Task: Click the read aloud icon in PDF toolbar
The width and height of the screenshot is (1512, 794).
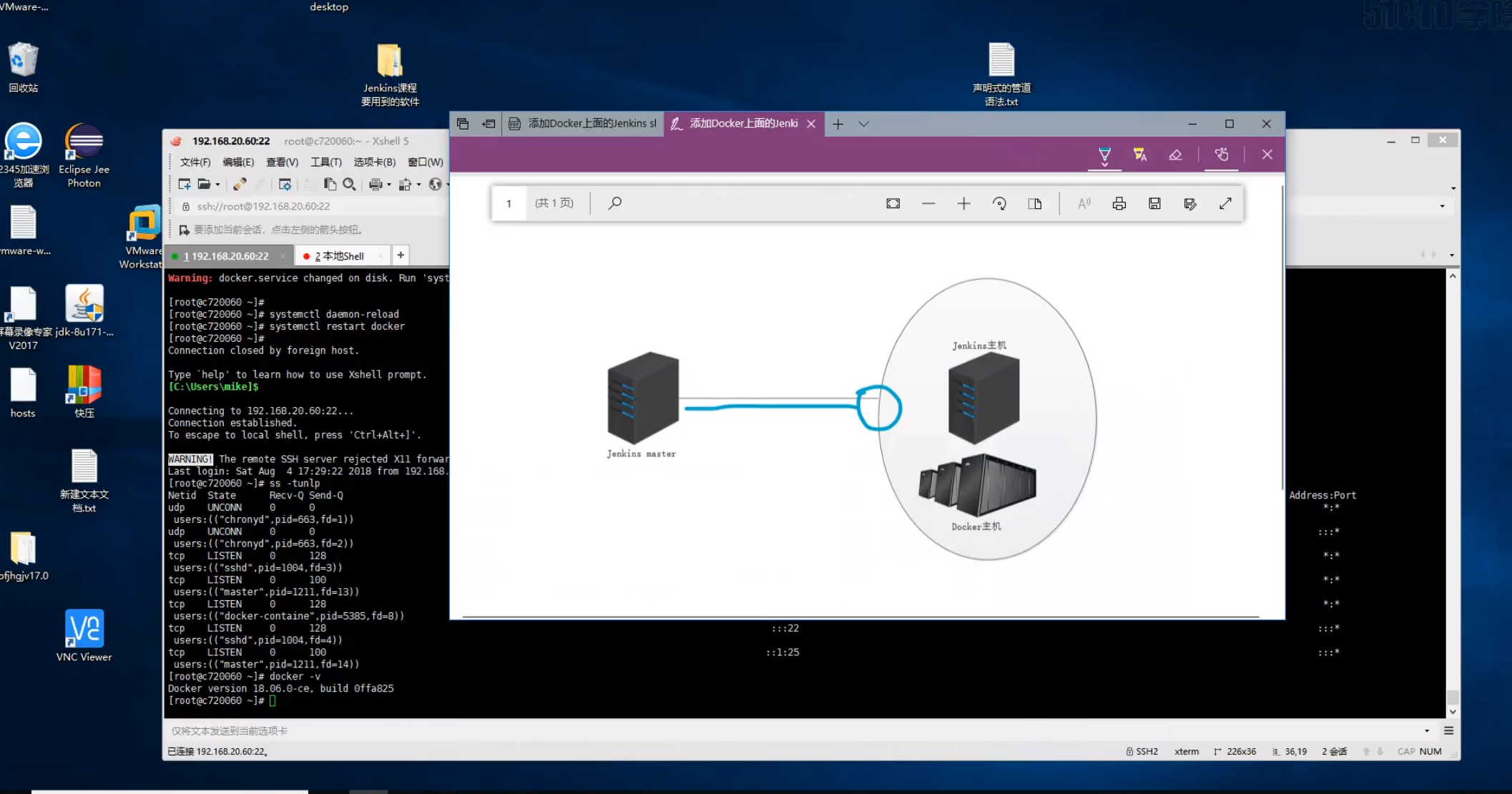Action: point(1084,204)
